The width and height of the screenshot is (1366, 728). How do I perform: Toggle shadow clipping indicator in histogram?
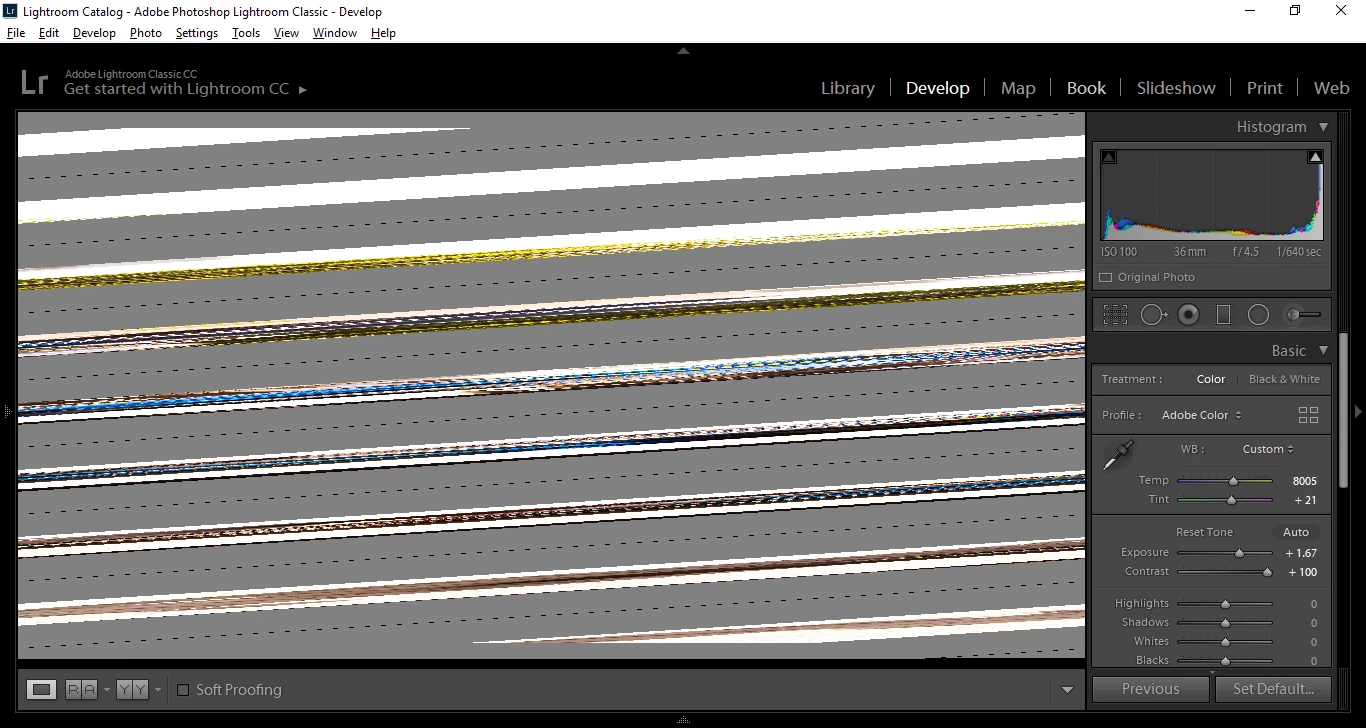[1108, 157]
